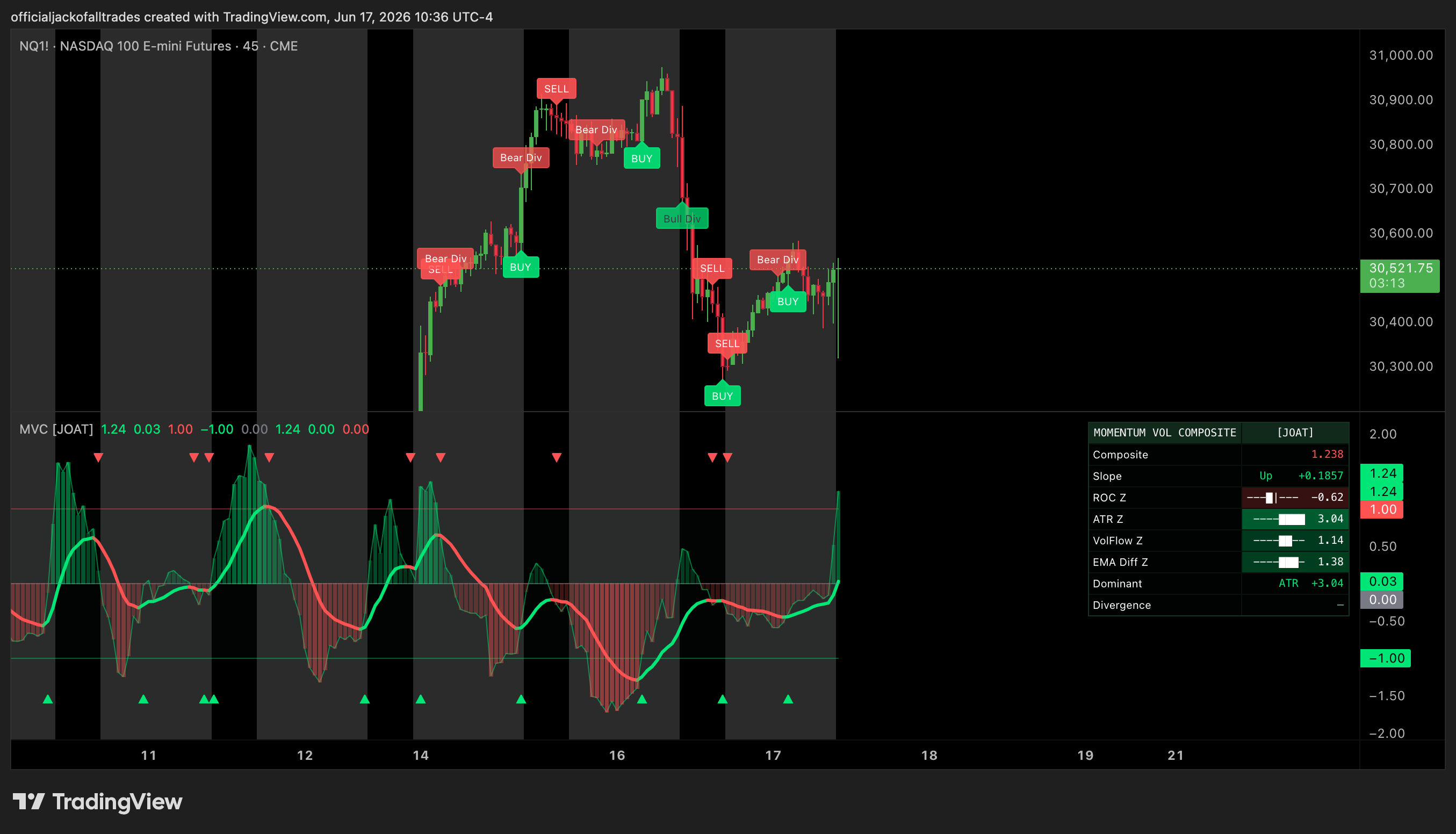The height and width of the screenshot is (834, 1456).
Task: Click the TradingView logo at the bottom
Action: [97, 801]
